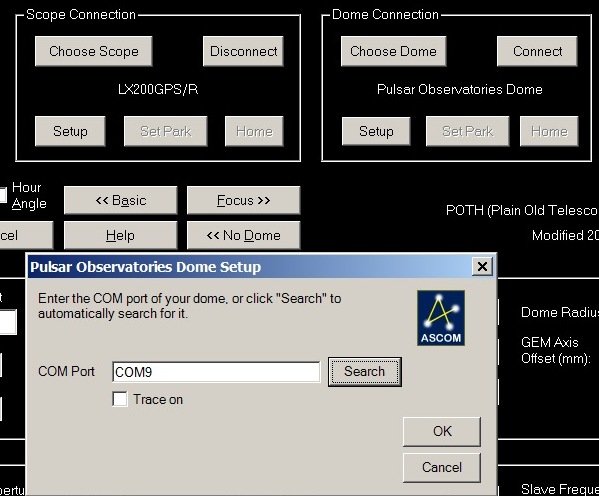This screenshot has height=496, width=599.
Task: Click the Dome Radius label
Action: (560, 312)
